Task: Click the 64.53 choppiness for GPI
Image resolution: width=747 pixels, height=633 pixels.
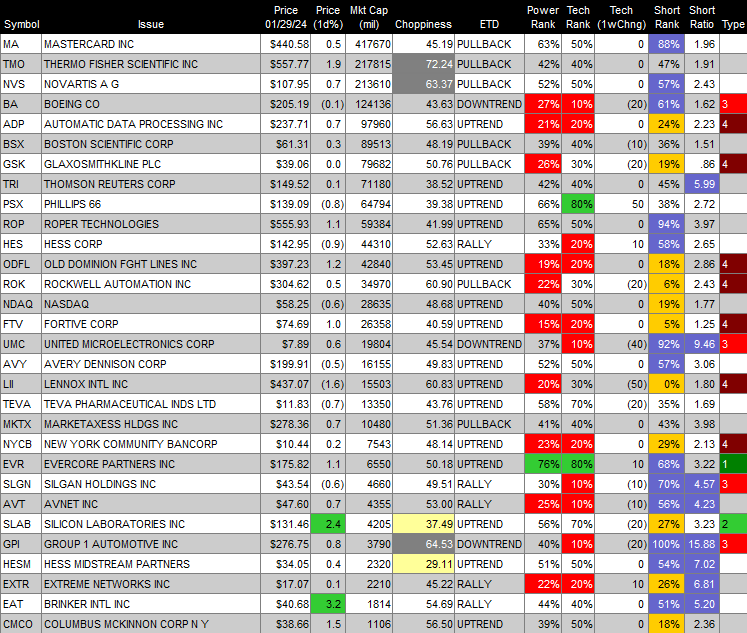Action: point(423,544)
